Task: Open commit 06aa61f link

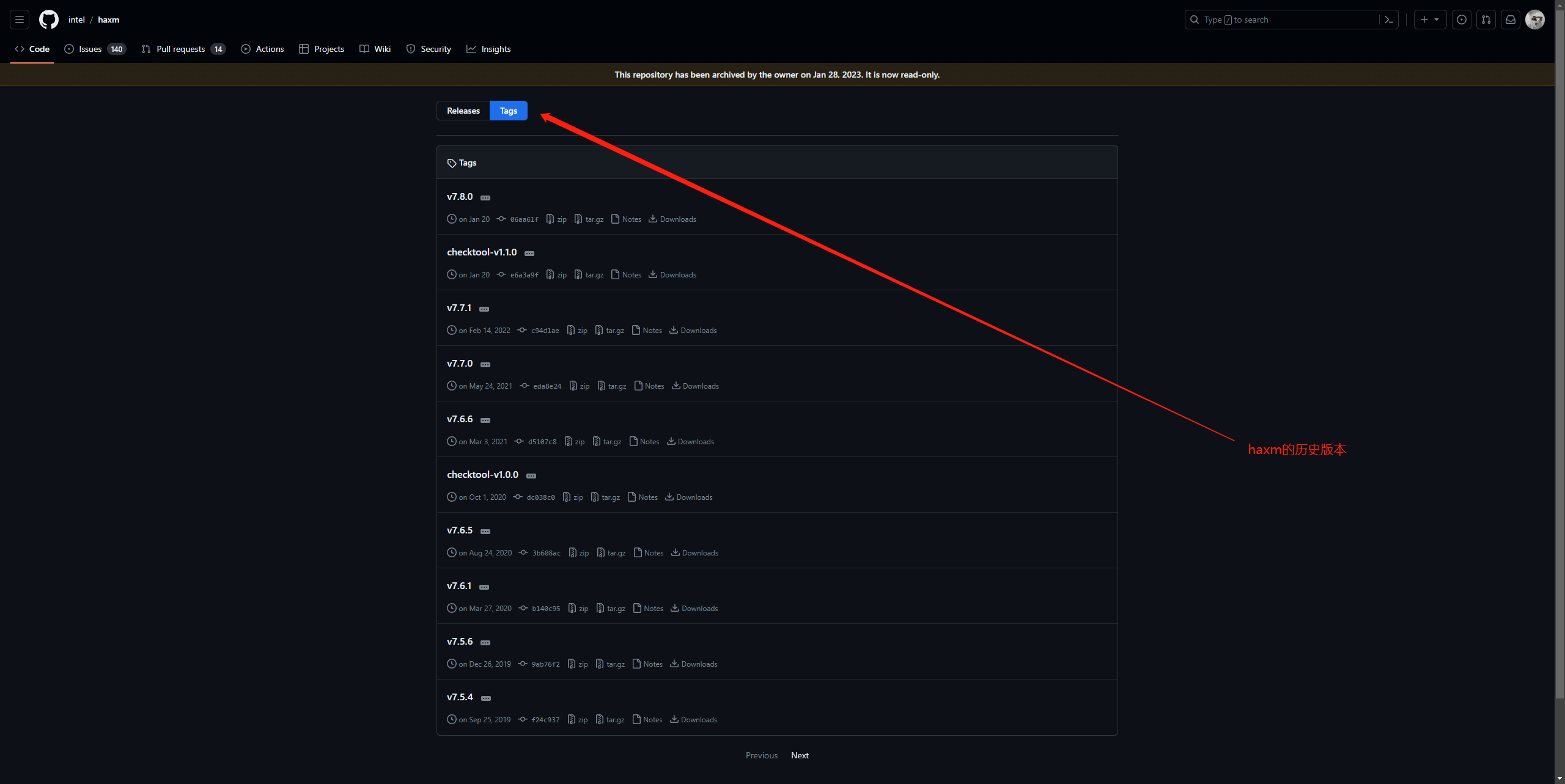Action: [524, 219]
